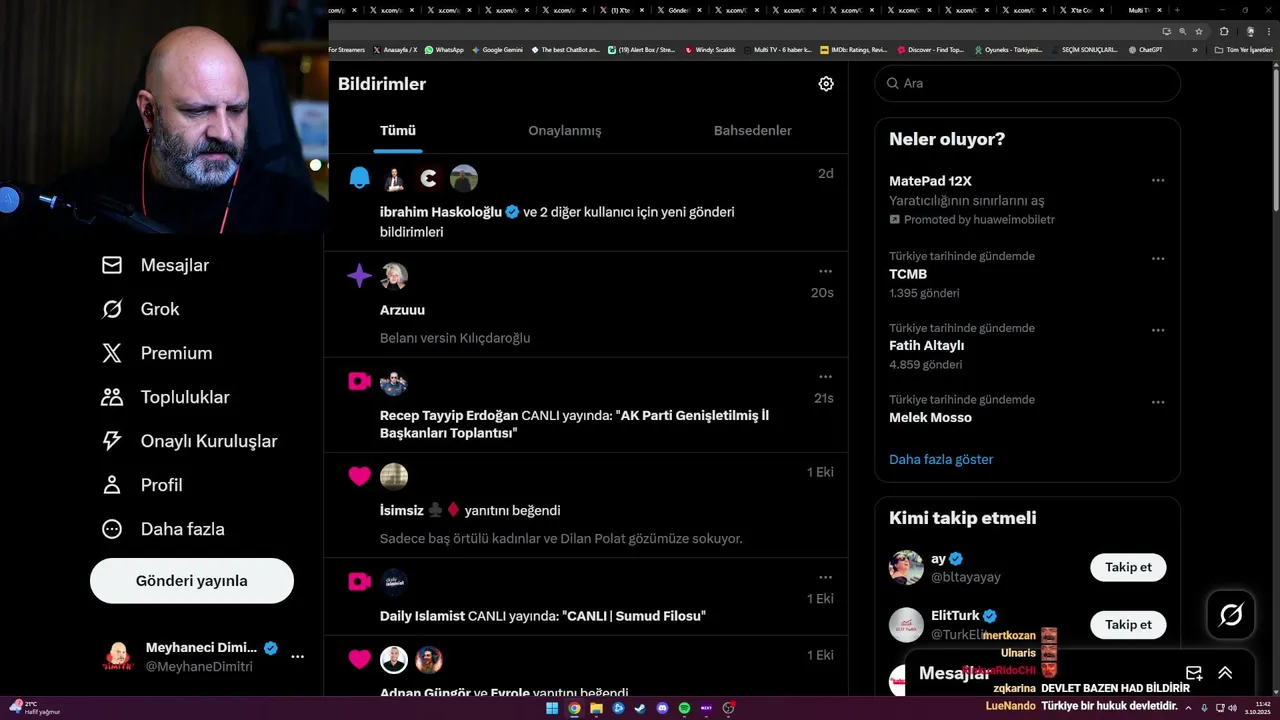Switch to the Tümü tab

(398, 131)
